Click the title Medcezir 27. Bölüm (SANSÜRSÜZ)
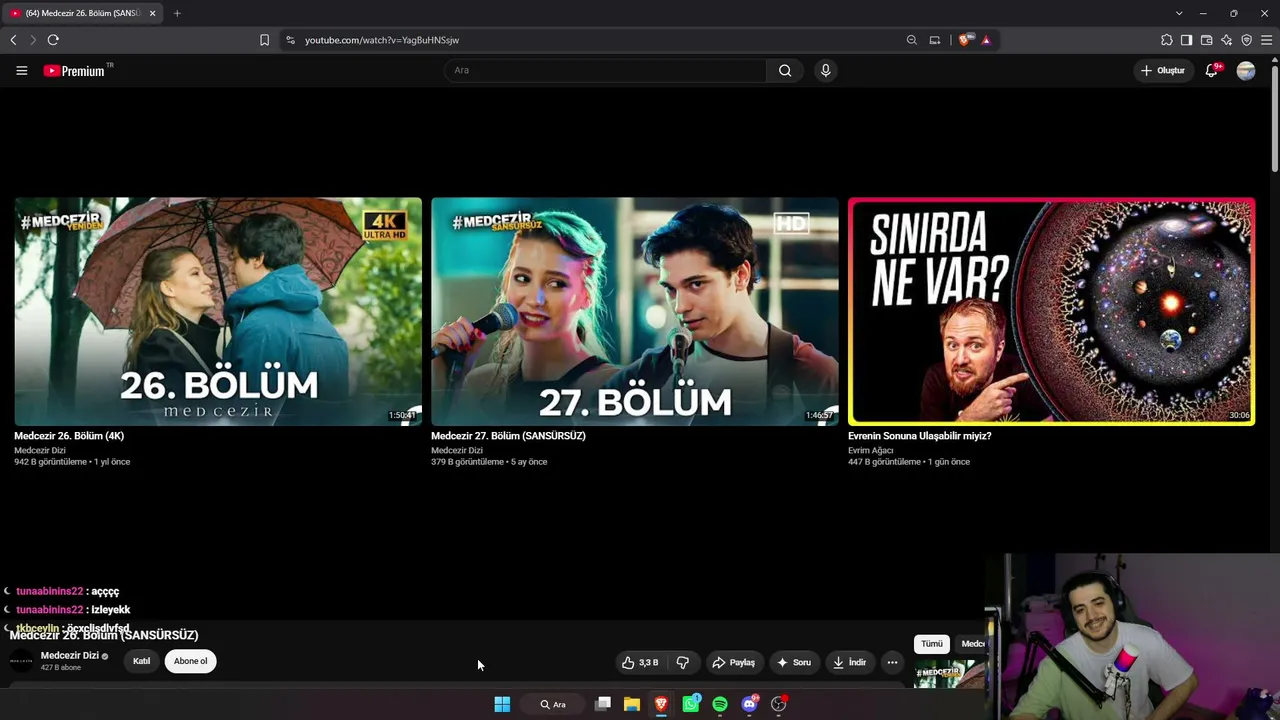This screenshot has width=1280, height=720. [x=508, y=436]
